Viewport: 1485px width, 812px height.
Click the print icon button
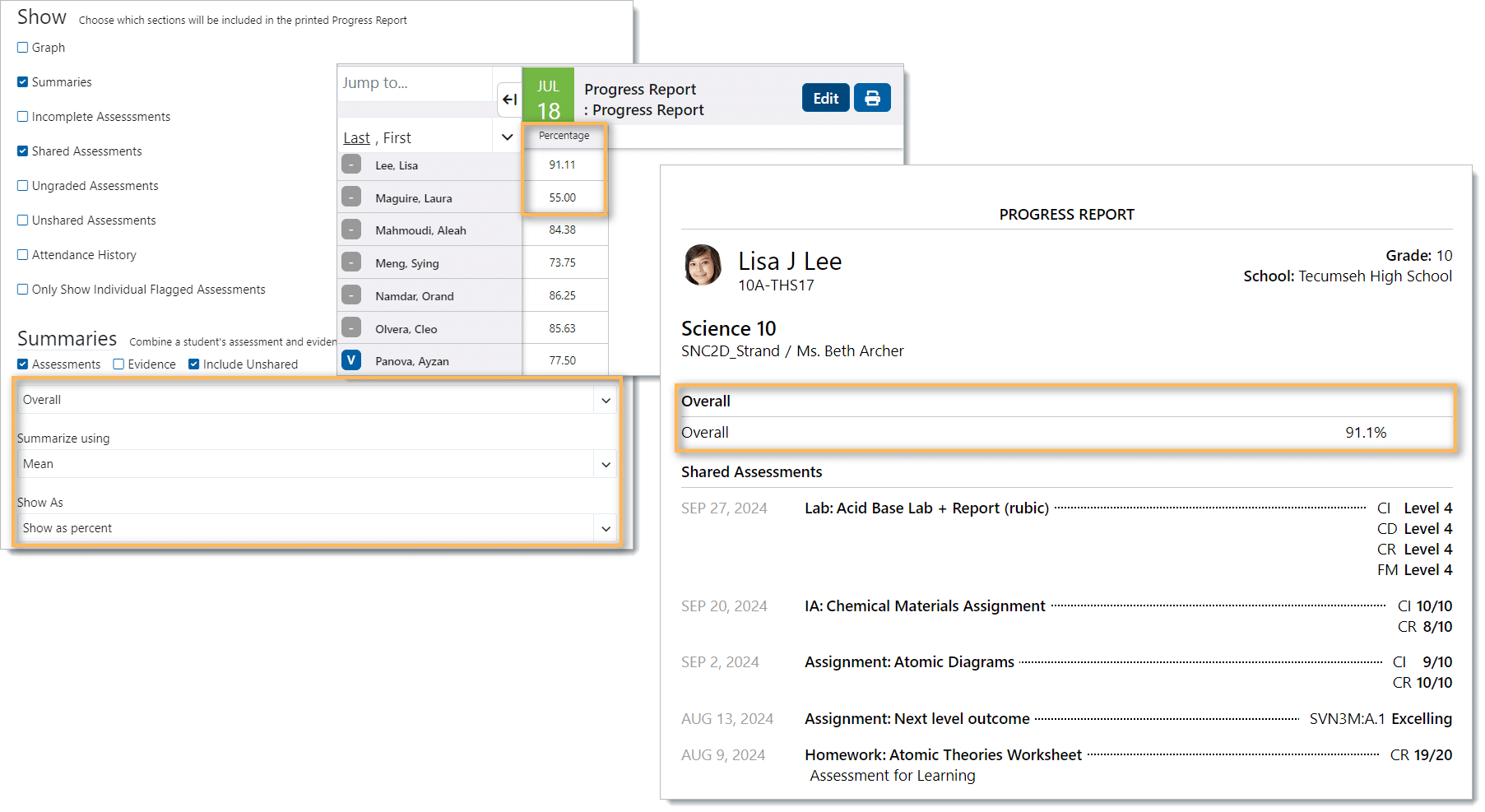point(872,98)
